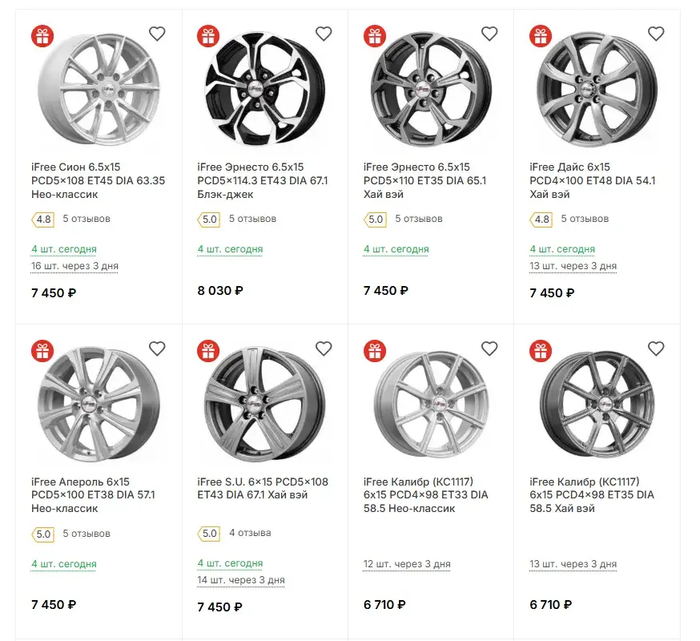Expand '13 шт. через 3 дня' for Калибр Хай вэй
Viewport: 700px width, 641px height.
tap(573, 564)
